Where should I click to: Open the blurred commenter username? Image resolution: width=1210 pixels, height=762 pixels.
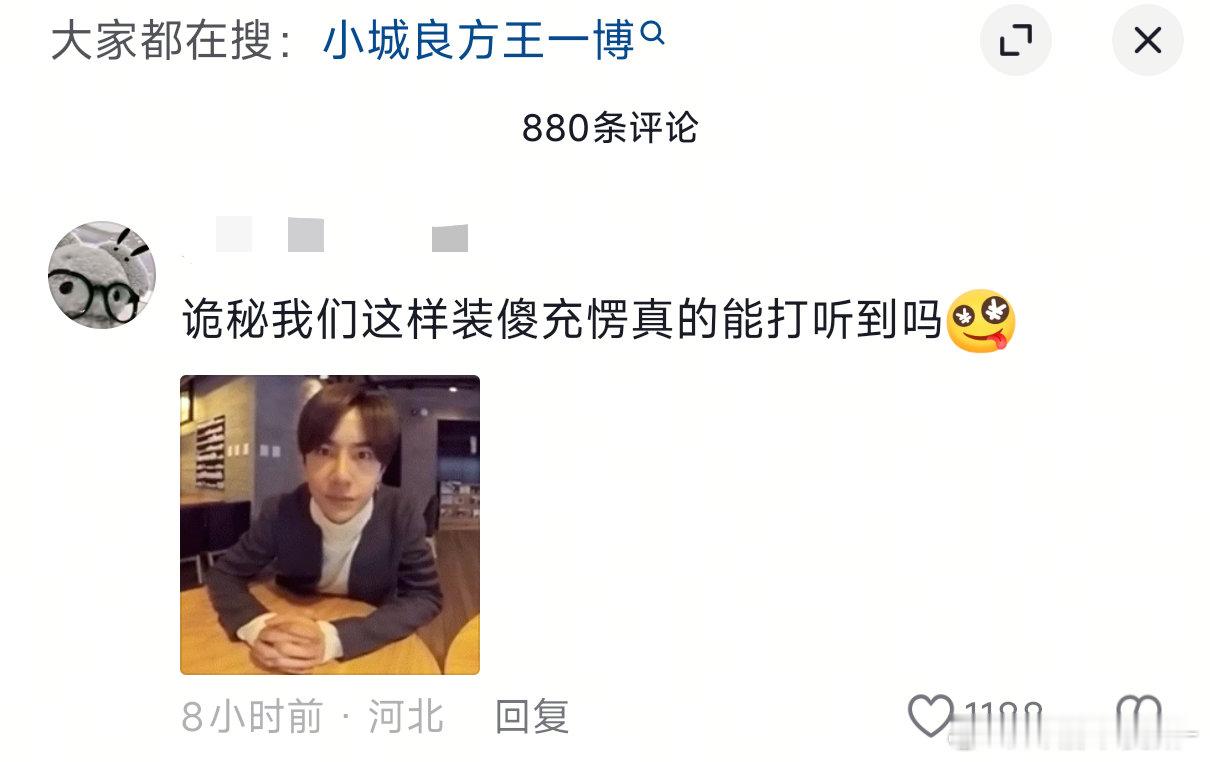[326, 237]
